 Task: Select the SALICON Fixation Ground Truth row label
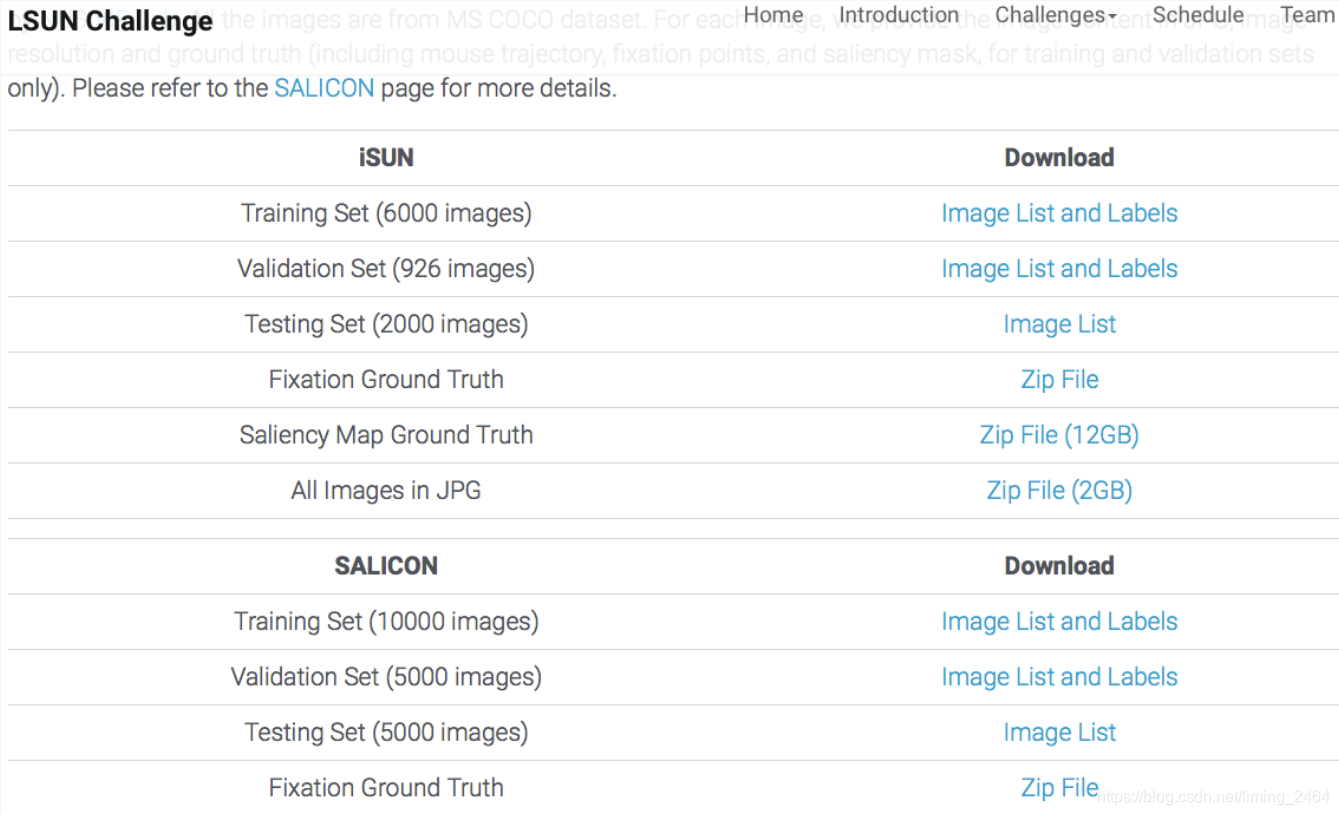(x=386, y=788)
